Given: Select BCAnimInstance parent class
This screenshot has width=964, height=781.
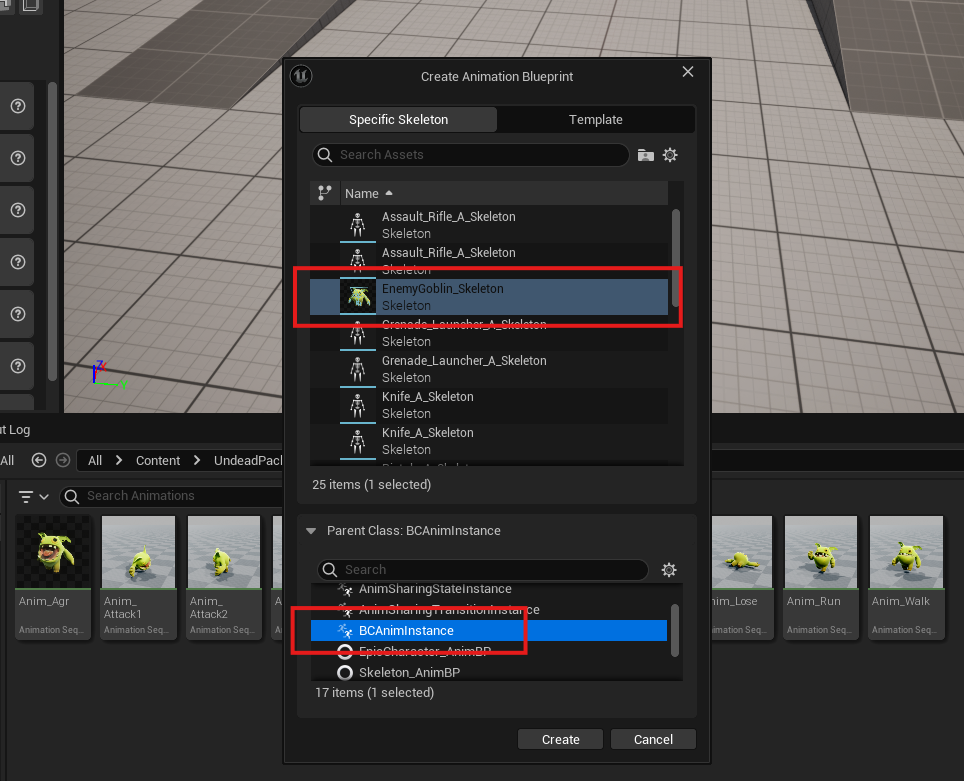Looking at the screenshot, I should click(489, 630).
